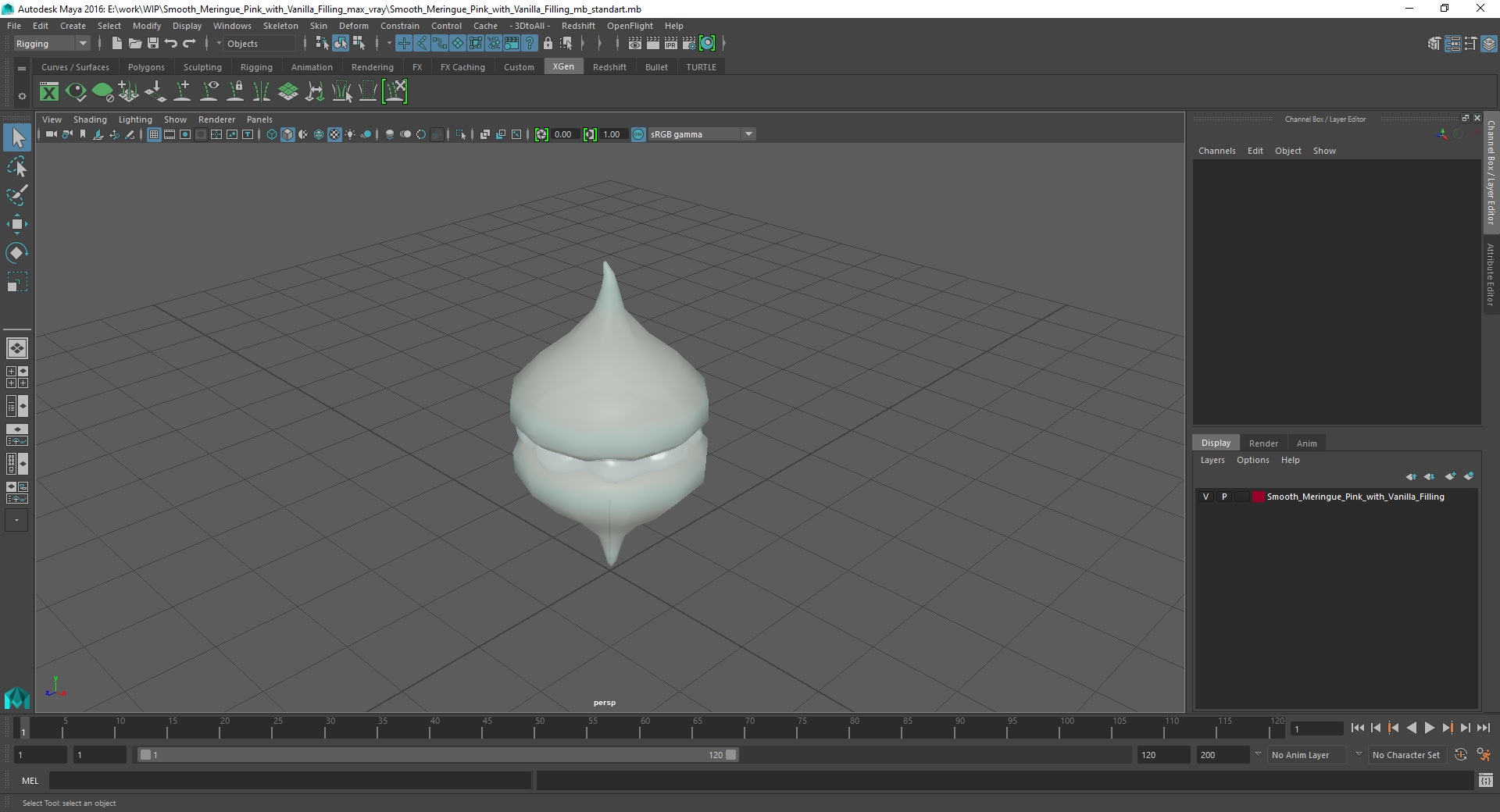This screenshot has height=812, width=1500.
Task: Select the Paint Selection tool
Action: [x=17, y=195]
